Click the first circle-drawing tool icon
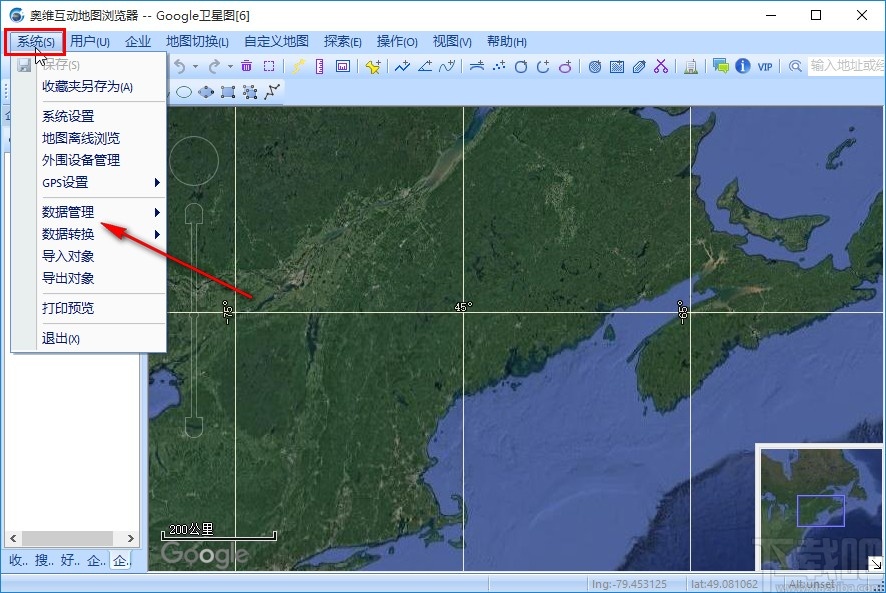The image size is (886, 593). [x=521, y=67]
